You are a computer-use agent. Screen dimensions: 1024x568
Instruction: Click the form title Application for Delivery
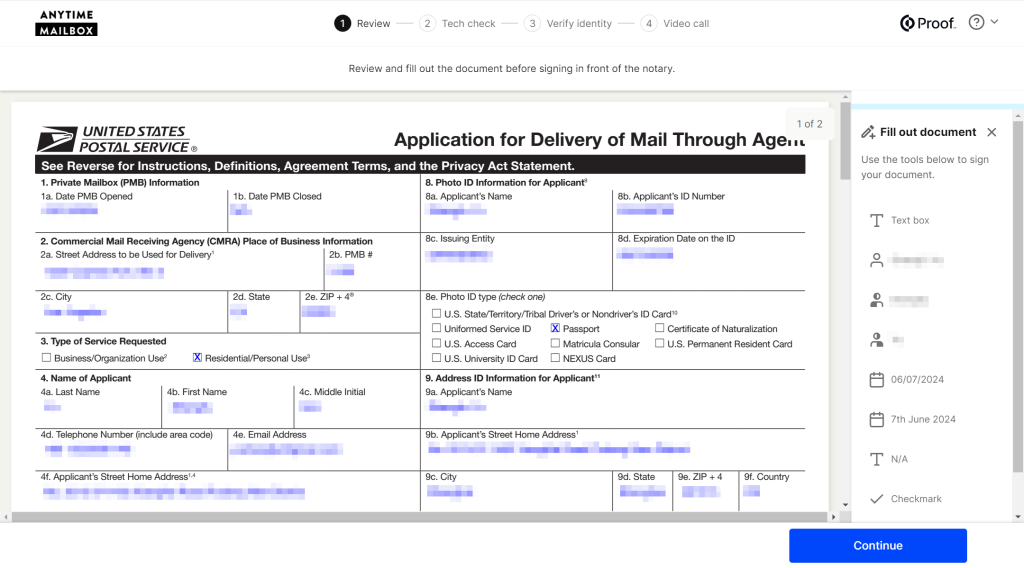pos(600,140)
